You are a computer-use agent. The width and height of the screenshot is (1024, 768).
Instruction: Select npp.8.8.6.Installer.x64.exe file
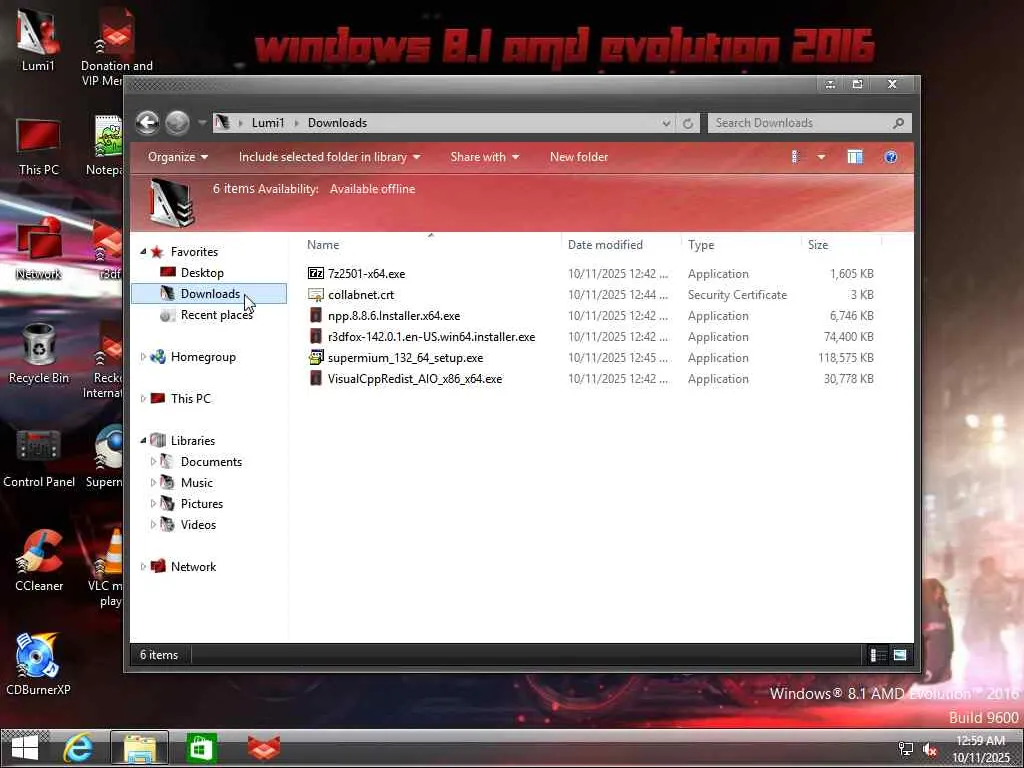[x=394, y=315]
